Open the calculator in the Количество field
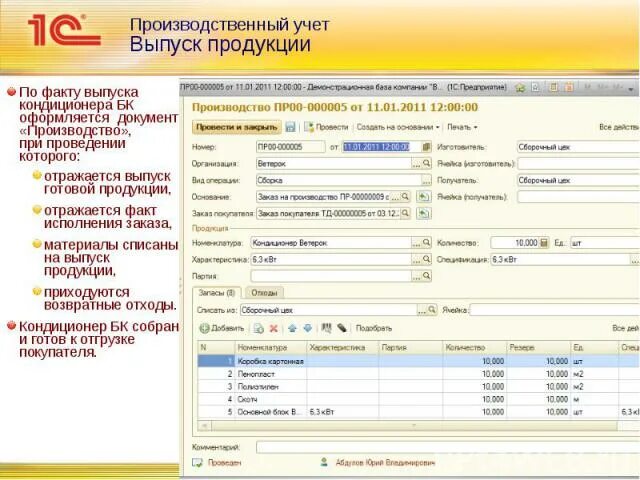The image size is (640, 480). point(544,243)
